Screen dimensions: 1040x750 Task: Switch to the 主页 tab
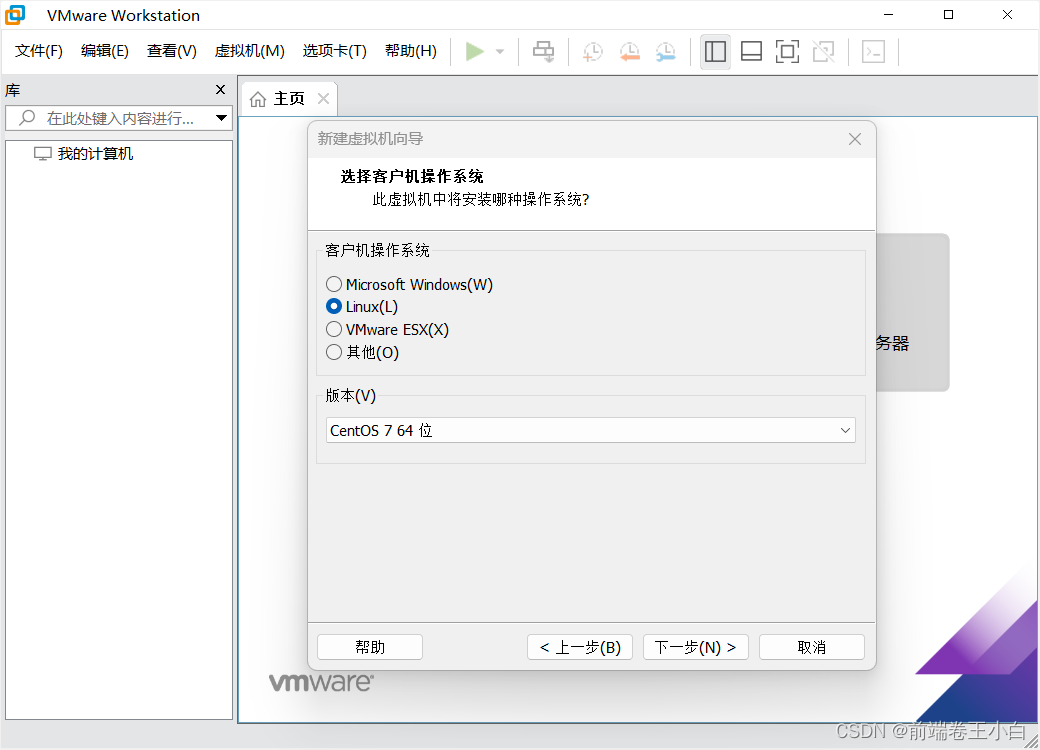coord(289,99)
